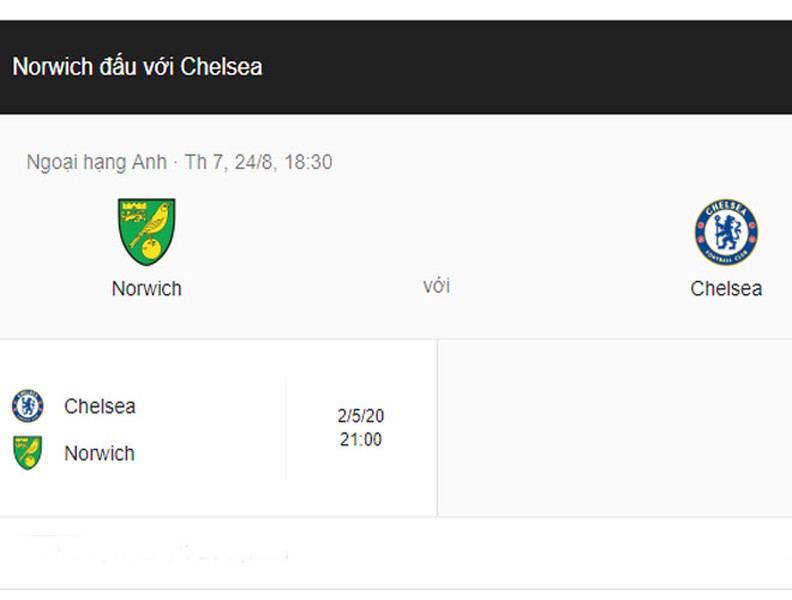Click small Chelsea badge in match row
The image size is (792, 600).
tap(27, 406)
